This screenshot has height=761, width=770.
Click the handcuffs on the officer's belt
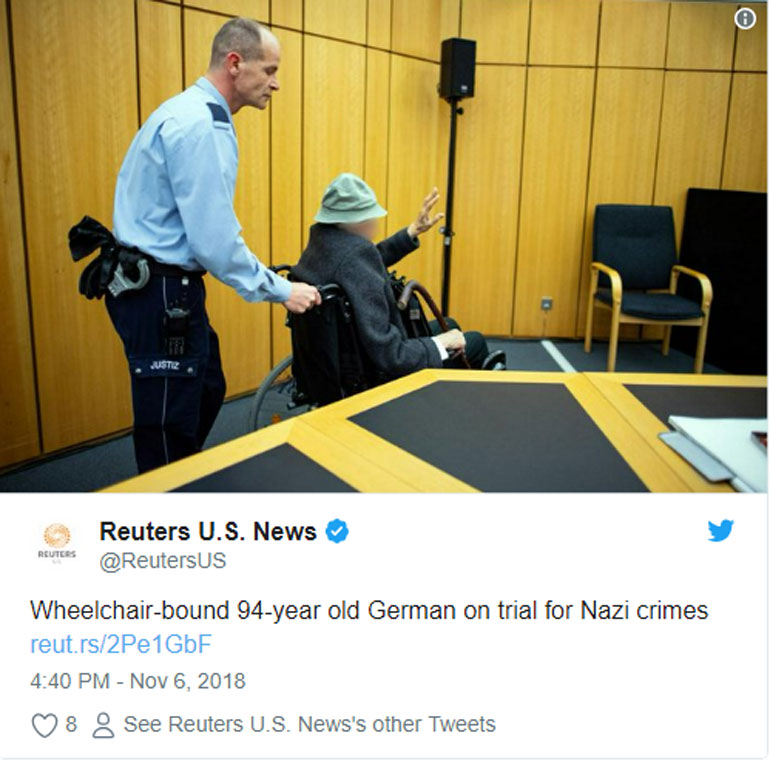[129, 277]
